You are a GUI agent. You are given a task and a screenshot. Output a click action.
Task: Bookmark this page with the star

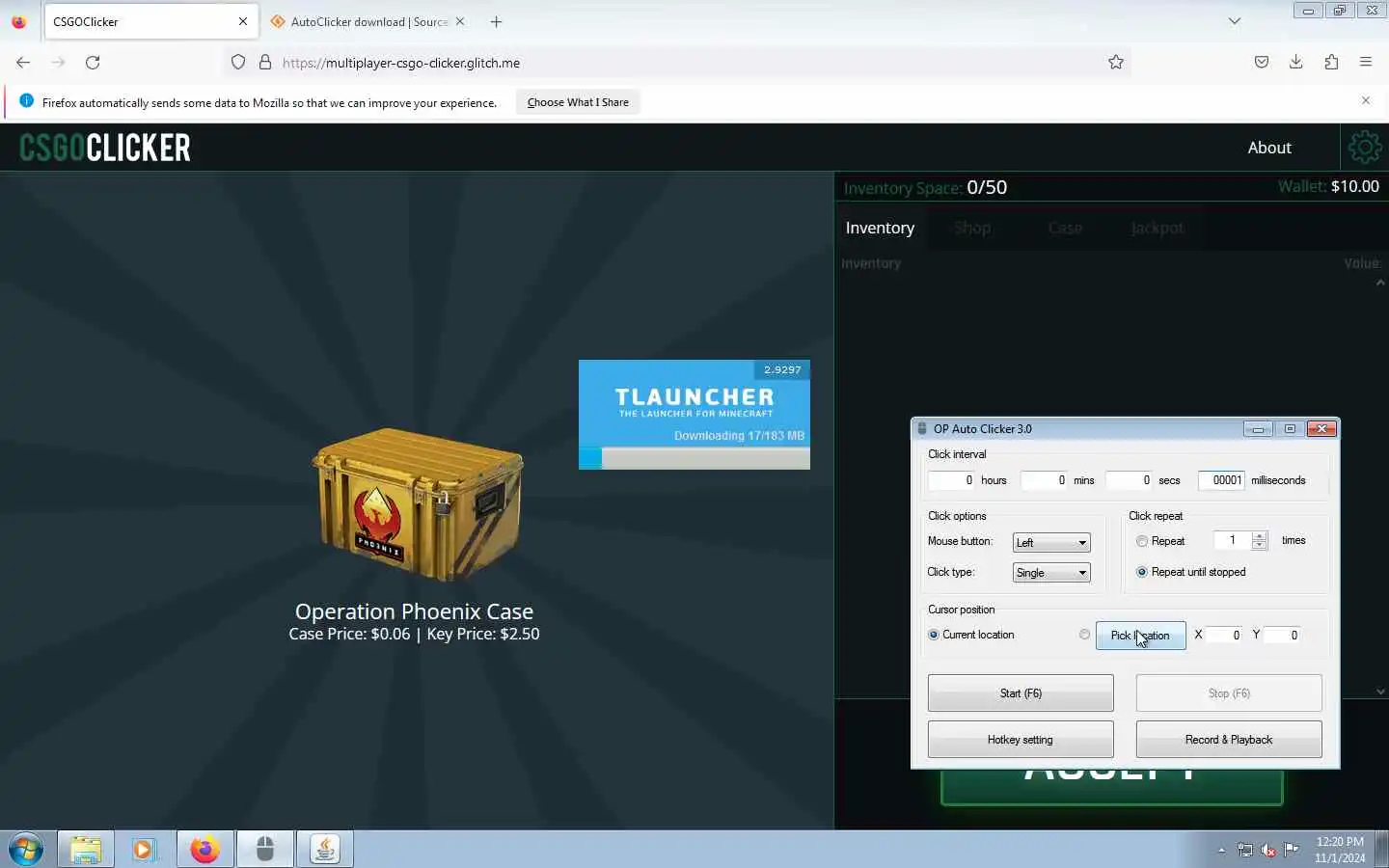point(1116,63)
